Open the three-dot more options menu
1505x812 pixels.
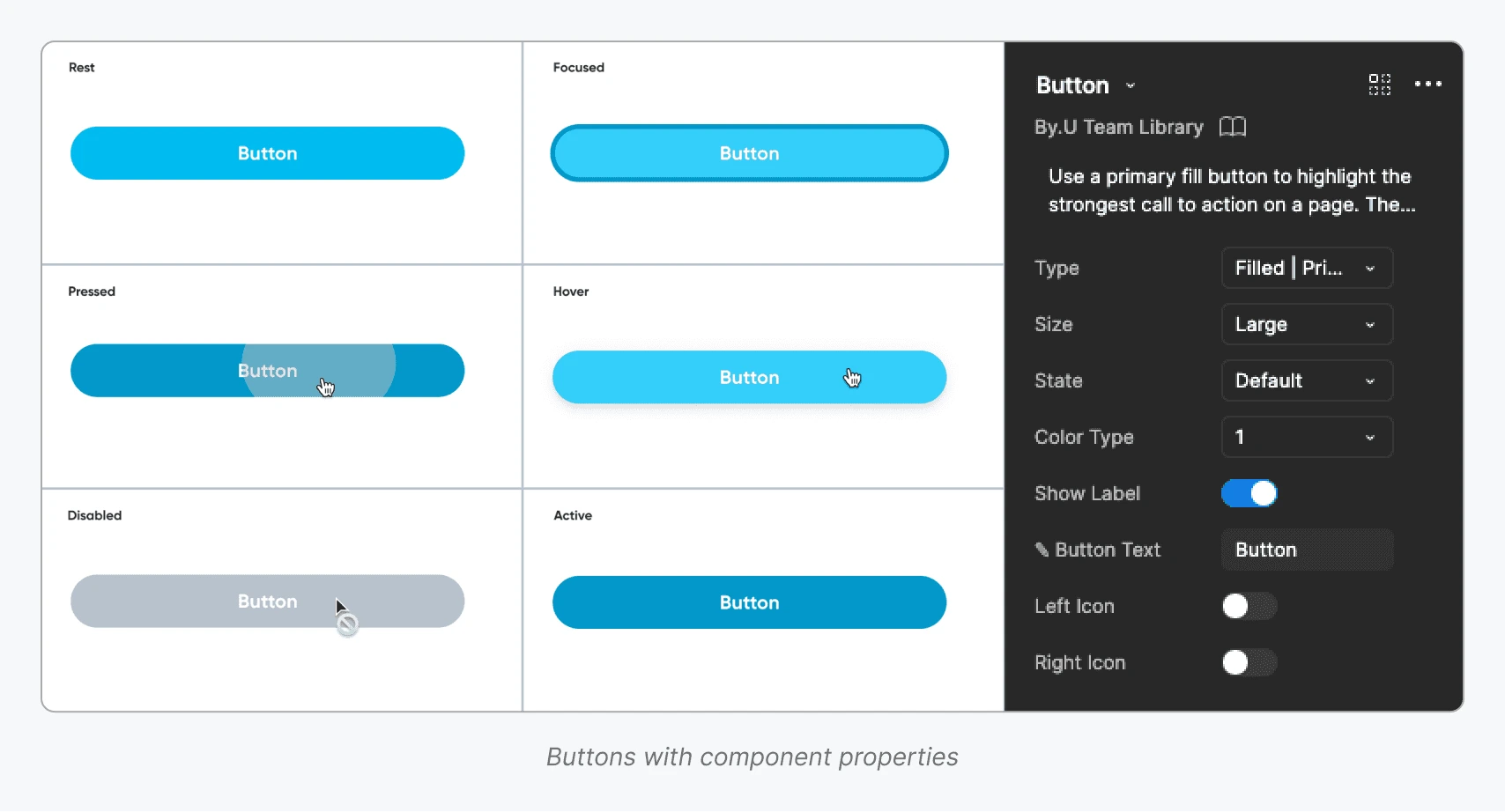pos(1427,85)
